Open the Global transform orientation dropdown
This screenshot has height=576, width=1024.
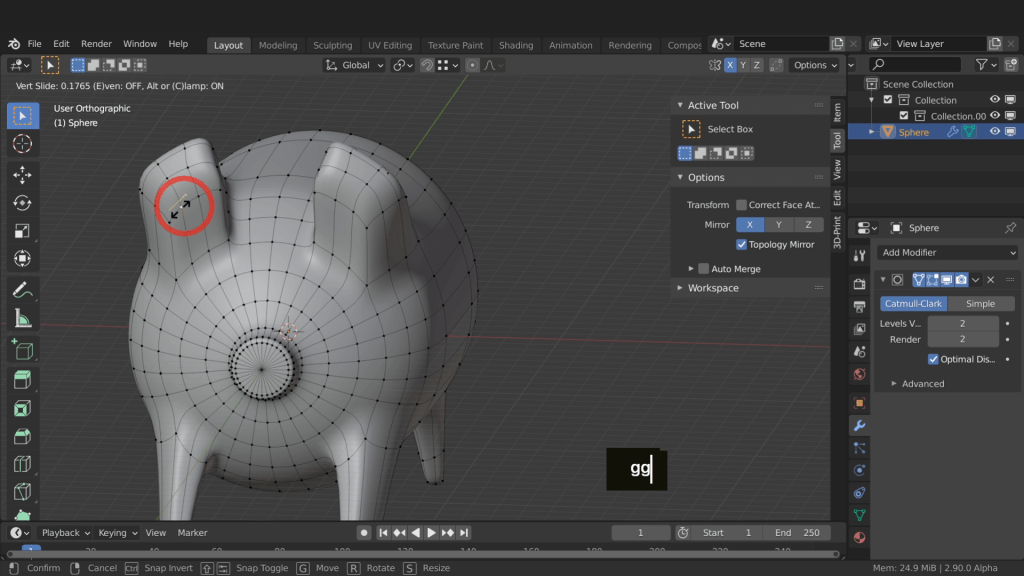point(354,65)
